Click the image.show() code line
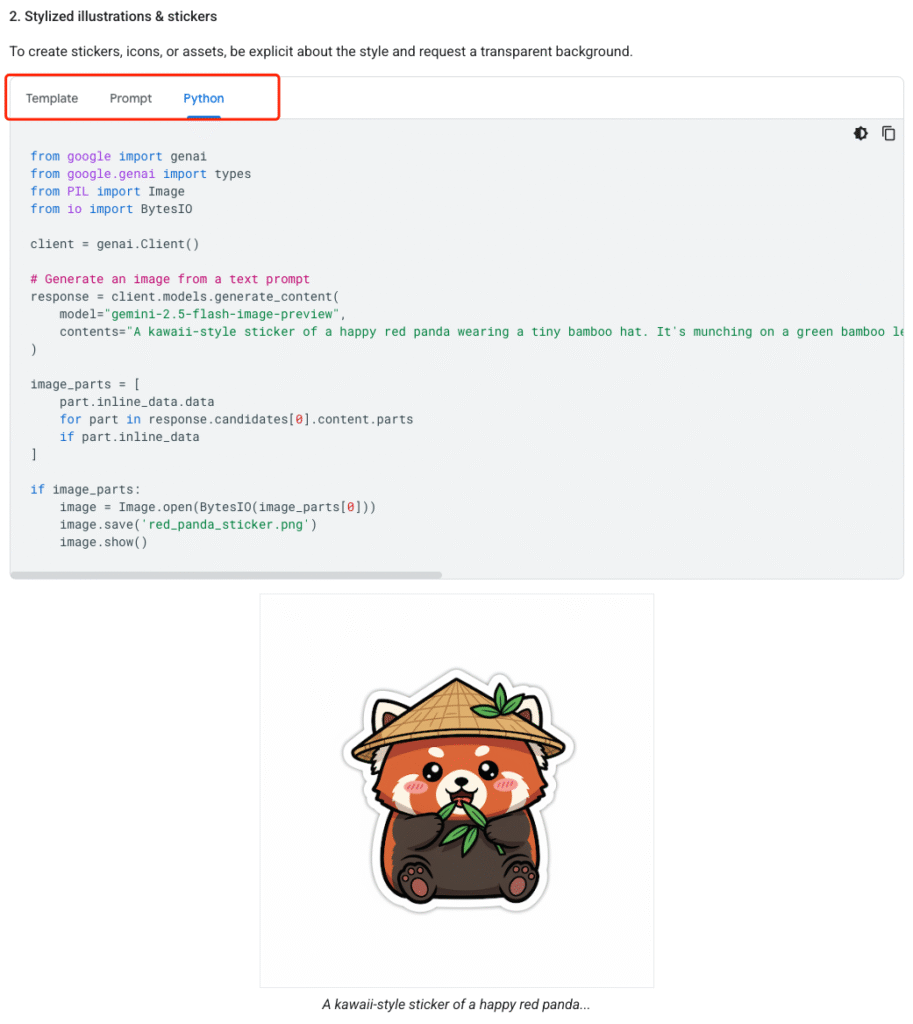Viewport: 913px width, 1024px height. tap(103, 542)
